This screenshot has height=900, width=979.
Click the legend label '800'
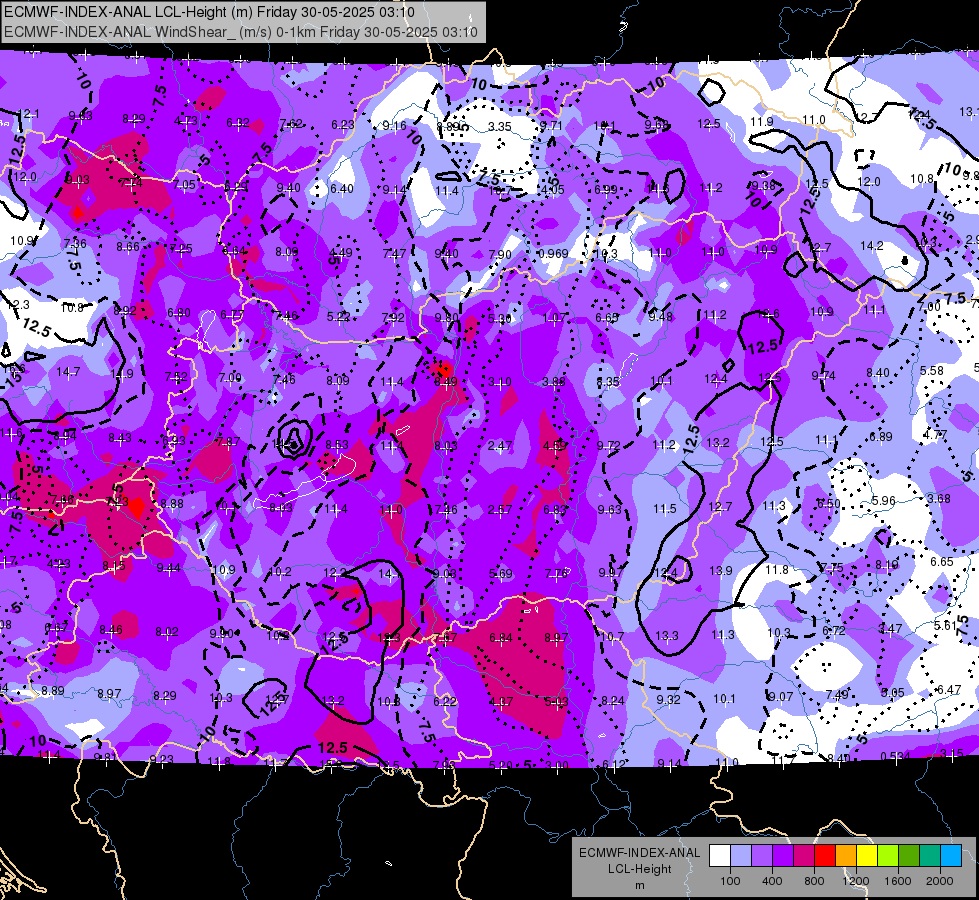(x=814, y=881)
